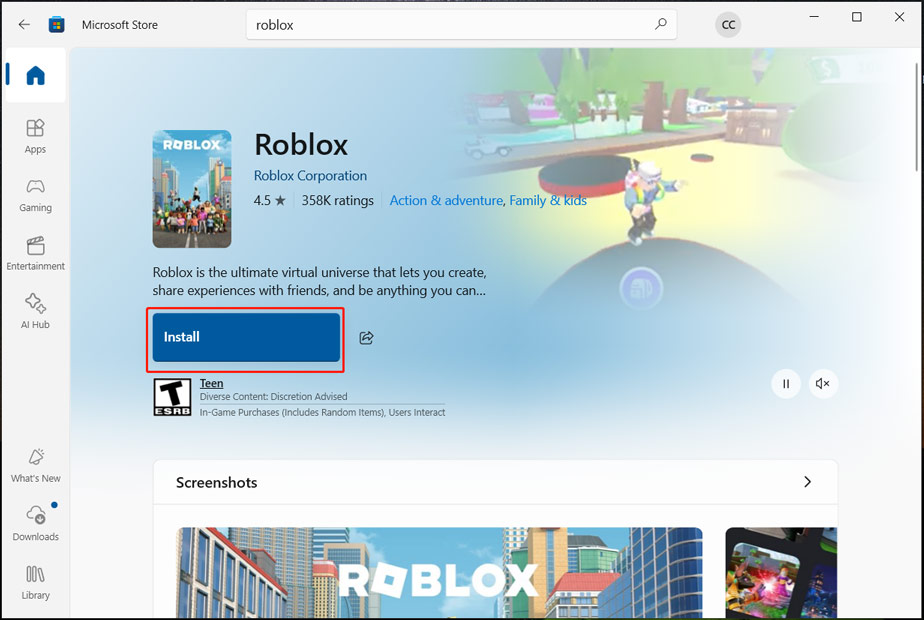Open the CC profile account button
The width and height of the screenshot is (924, 620).
point(728,25)
